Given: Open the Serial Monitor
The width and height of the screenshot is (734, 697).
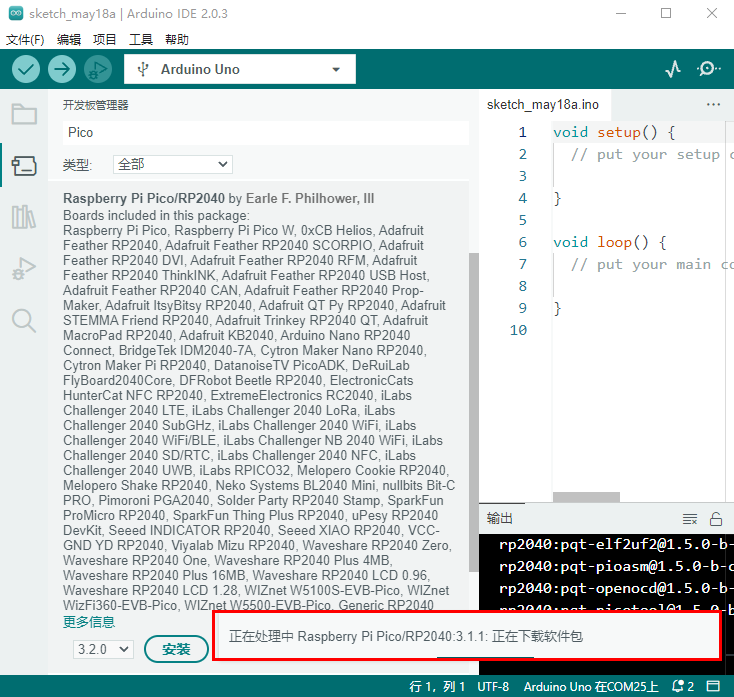Looking at the screenshot, I should click(708, 69).
